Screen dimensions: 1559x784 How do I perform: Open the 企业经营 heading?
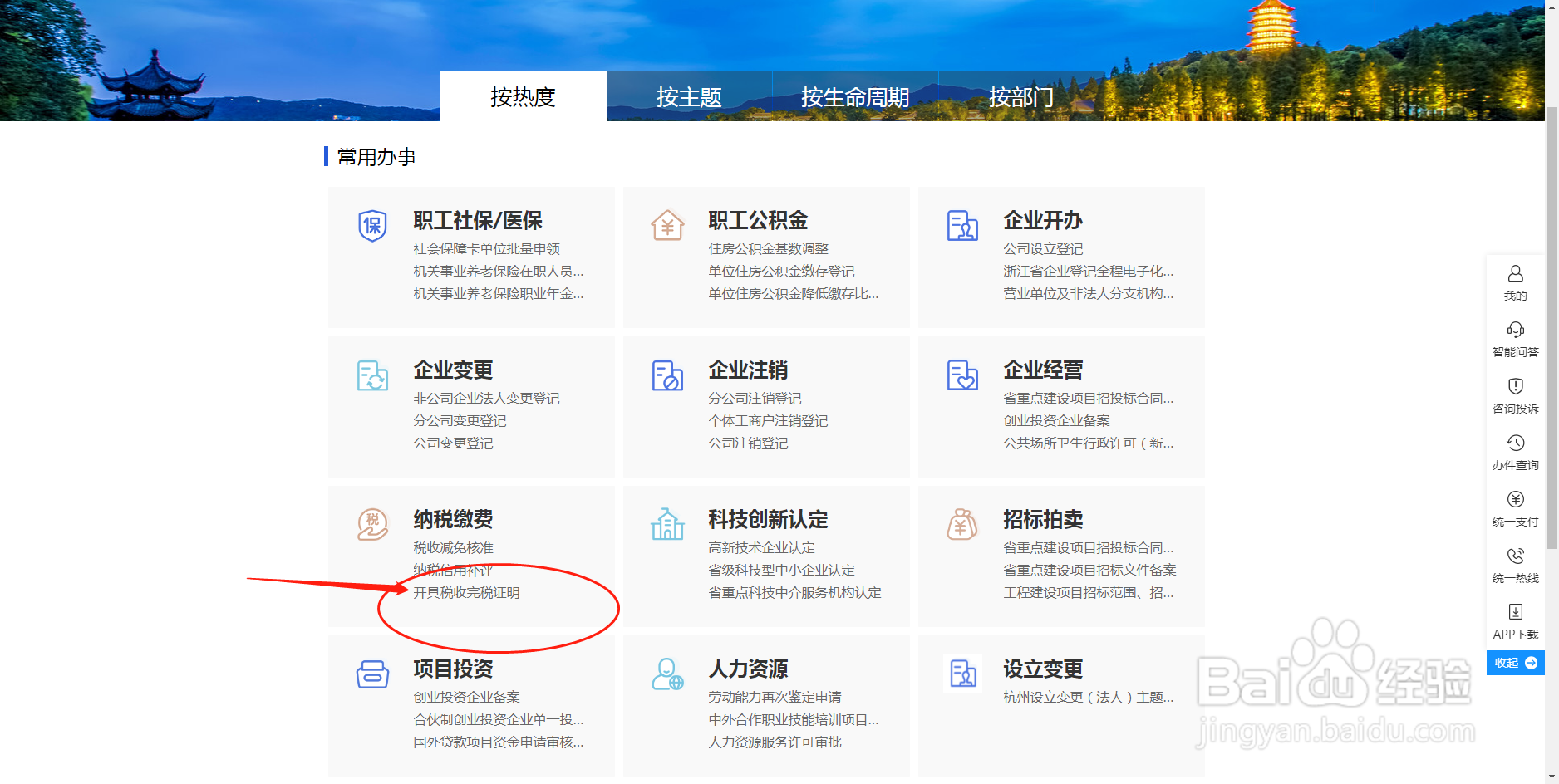pyautogui.click(x=1043, y=370)
